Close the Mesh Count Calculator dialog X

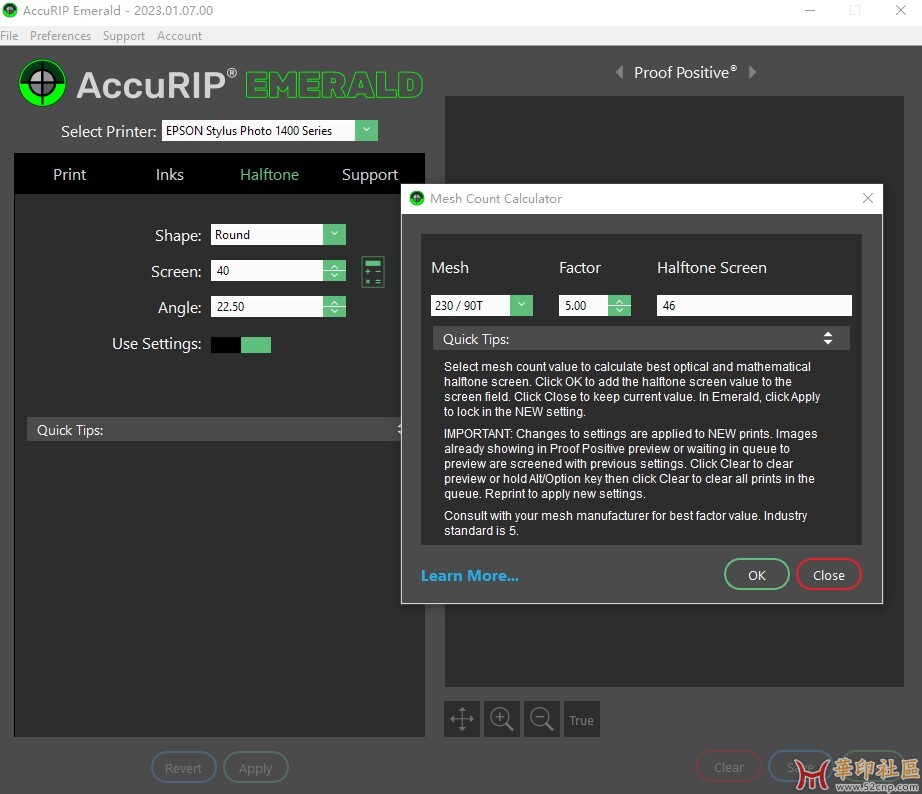click(868, 198)
